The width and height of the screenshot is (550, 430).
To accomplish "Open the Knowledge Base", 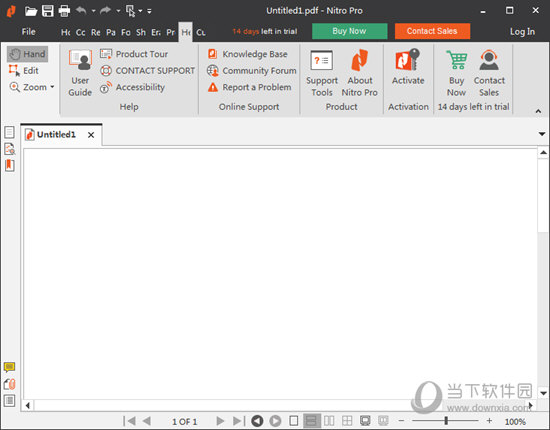I will 248,54.
